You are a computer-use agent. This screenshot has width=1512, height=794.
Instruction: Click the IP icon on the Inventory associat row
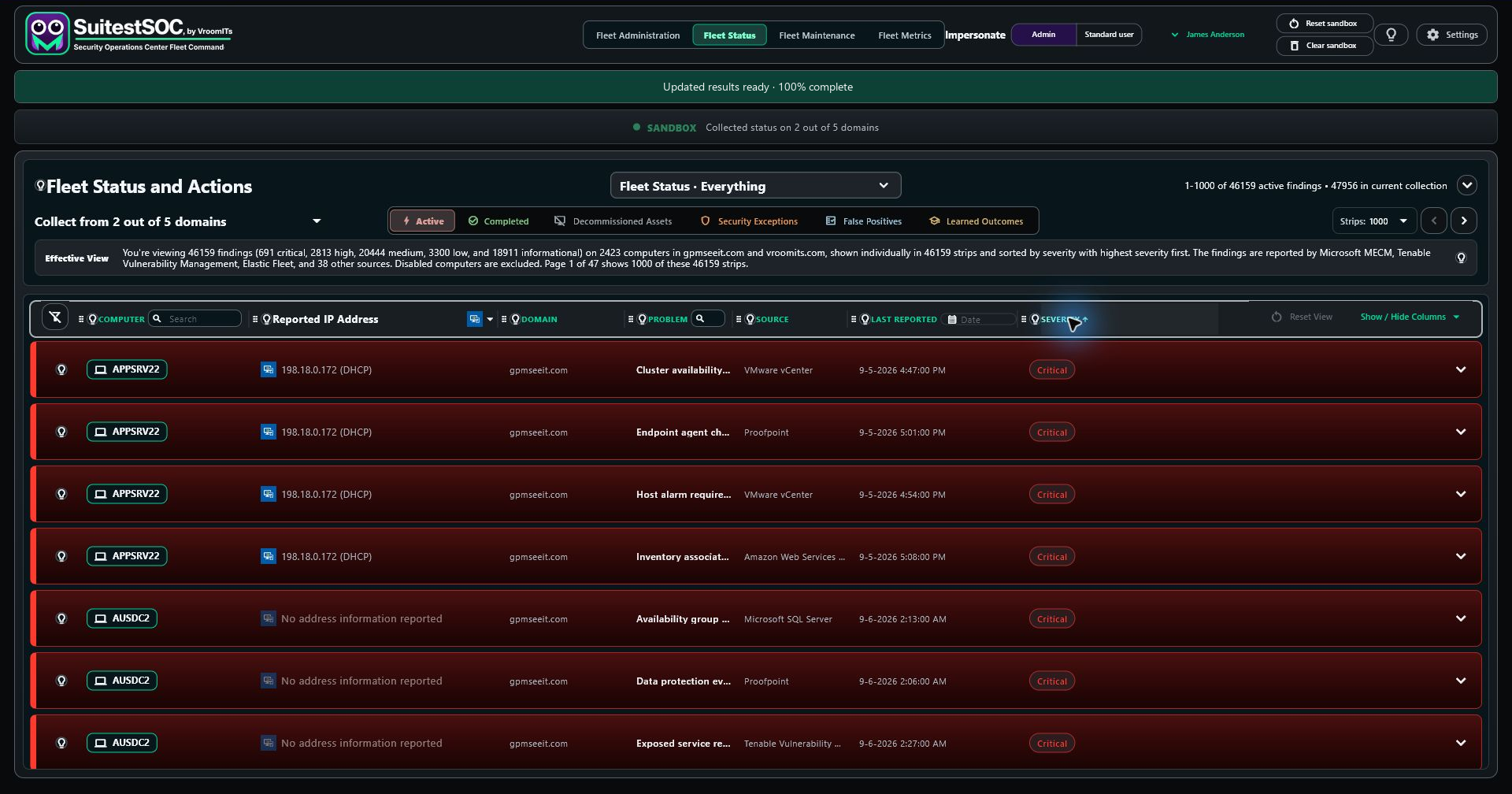coord(269,556)
